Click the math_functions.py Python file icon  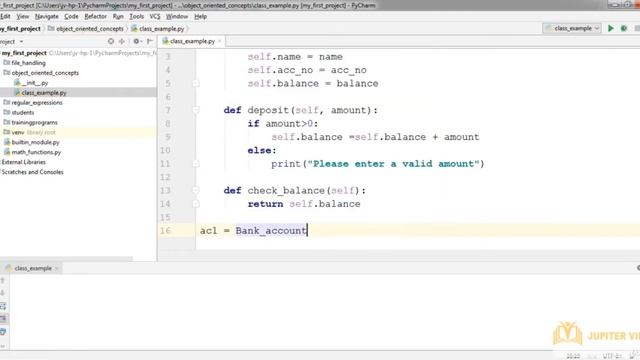coord(7,152)
